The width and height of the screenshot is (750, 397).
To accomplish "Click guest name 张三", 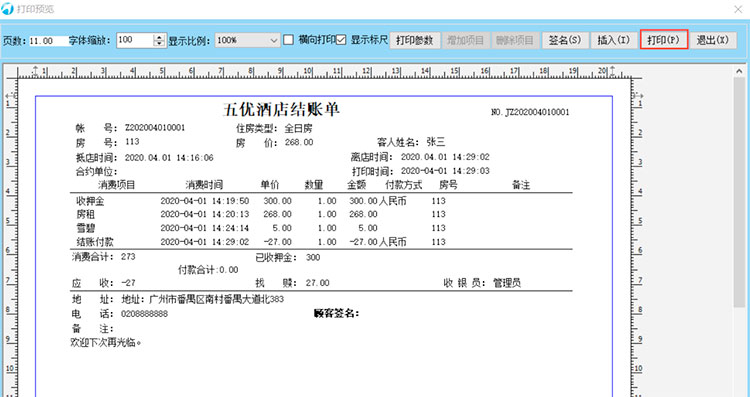I will click(x=436, y=142).
